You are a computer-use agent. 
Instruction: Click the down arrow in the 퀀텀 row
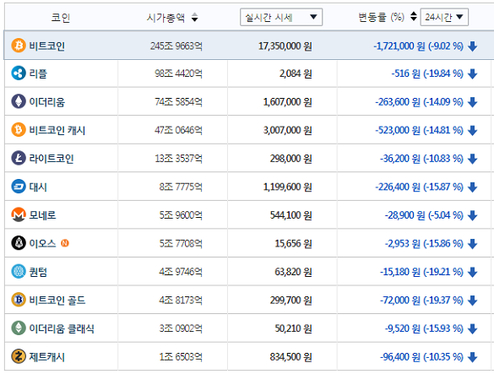(x=473, y=272)
